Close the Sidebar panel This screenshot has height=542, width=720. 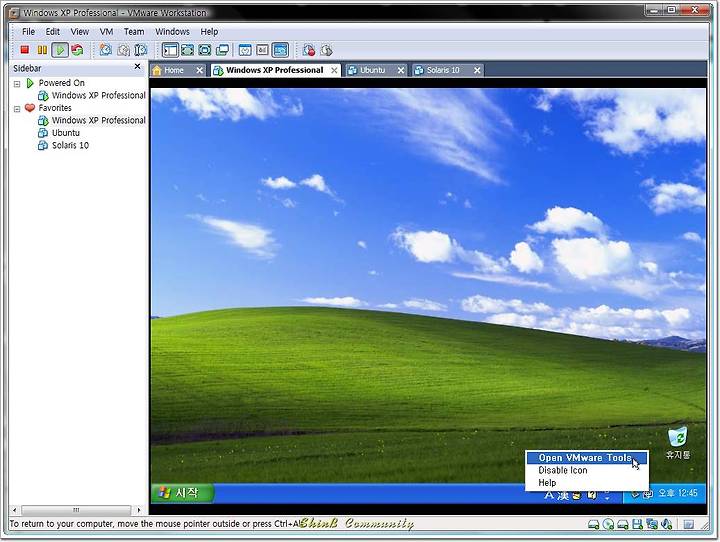click(x=137, y=67)
